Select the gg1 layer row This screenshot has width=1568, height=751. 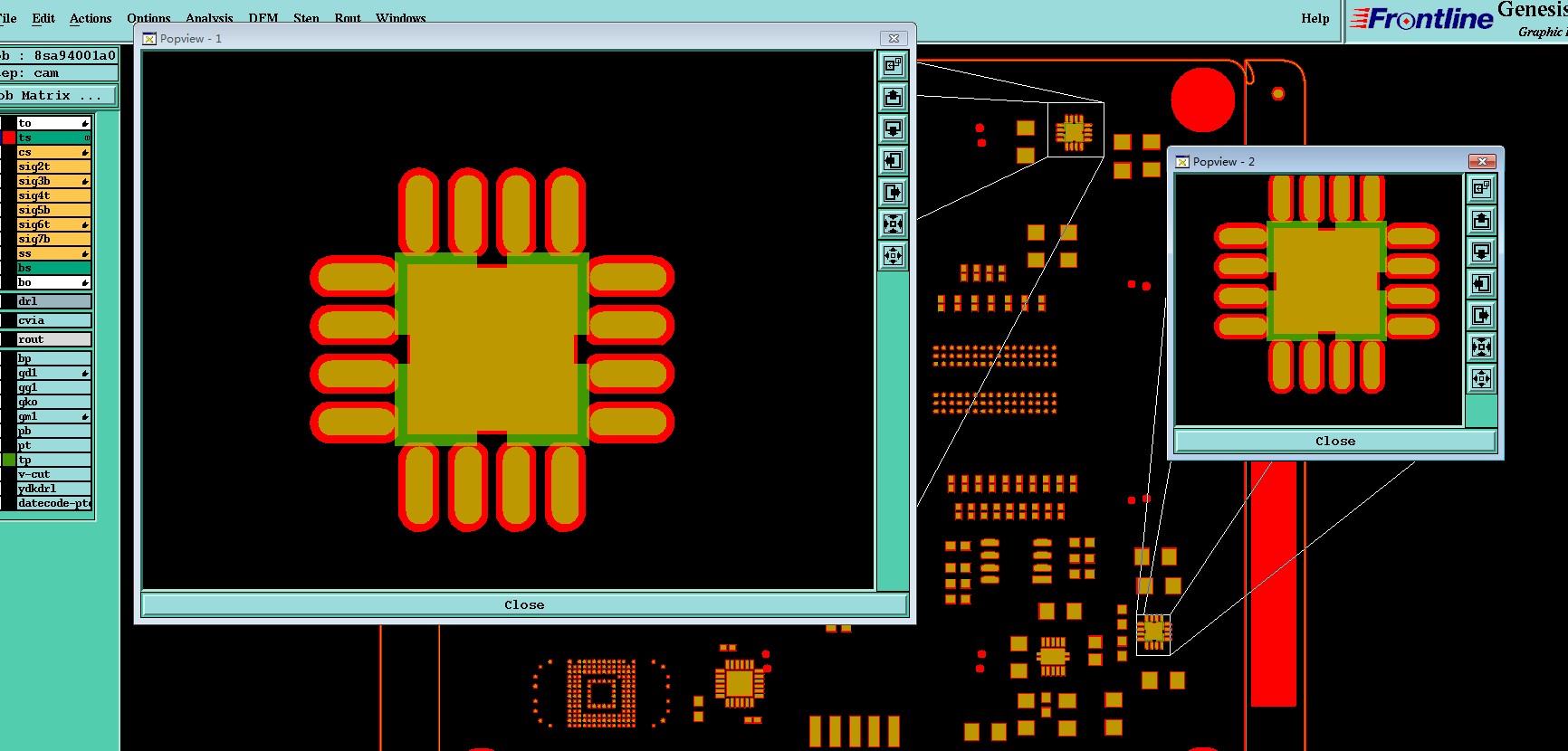tap(54, 387)
